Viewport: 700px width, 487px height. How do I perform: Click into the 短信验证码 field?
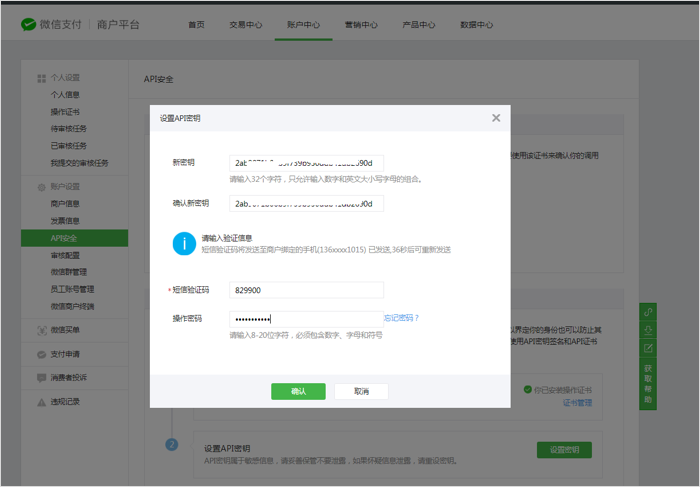(x=306, y=290)
